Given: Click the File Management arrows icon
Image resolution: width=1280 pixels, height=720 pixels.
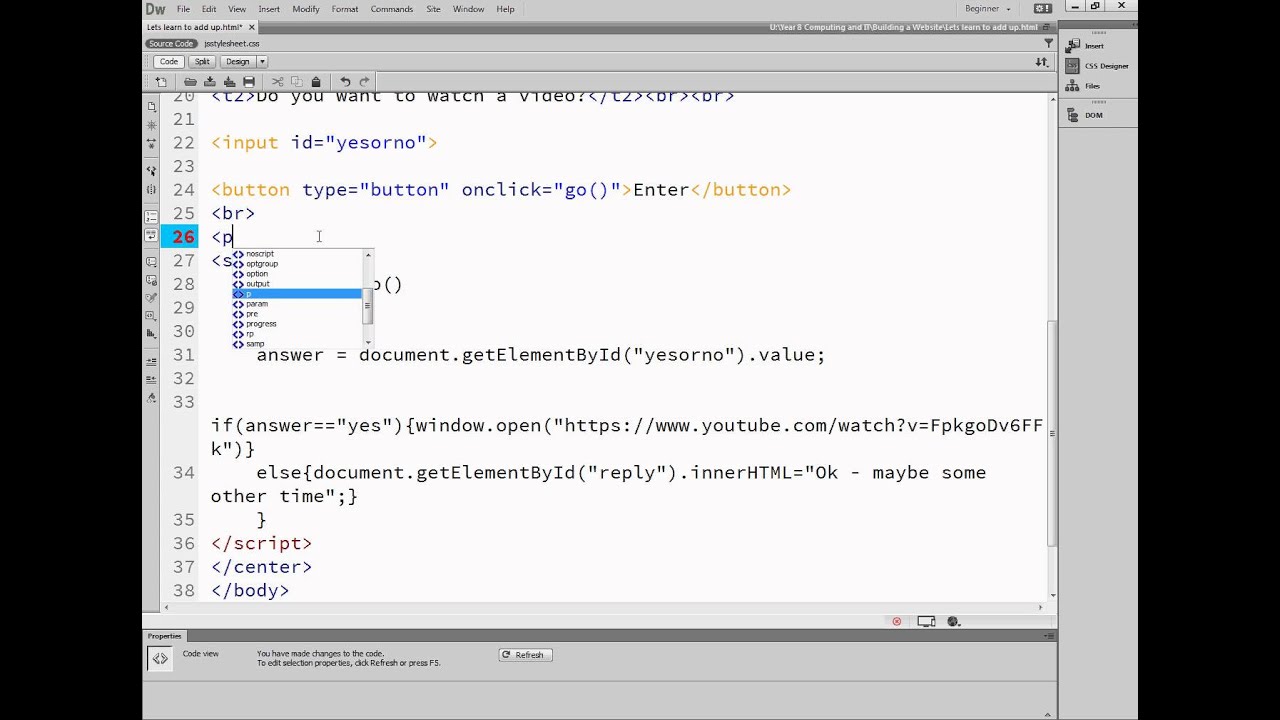Looking at the screenshot, I should [x=1042, y=62].
